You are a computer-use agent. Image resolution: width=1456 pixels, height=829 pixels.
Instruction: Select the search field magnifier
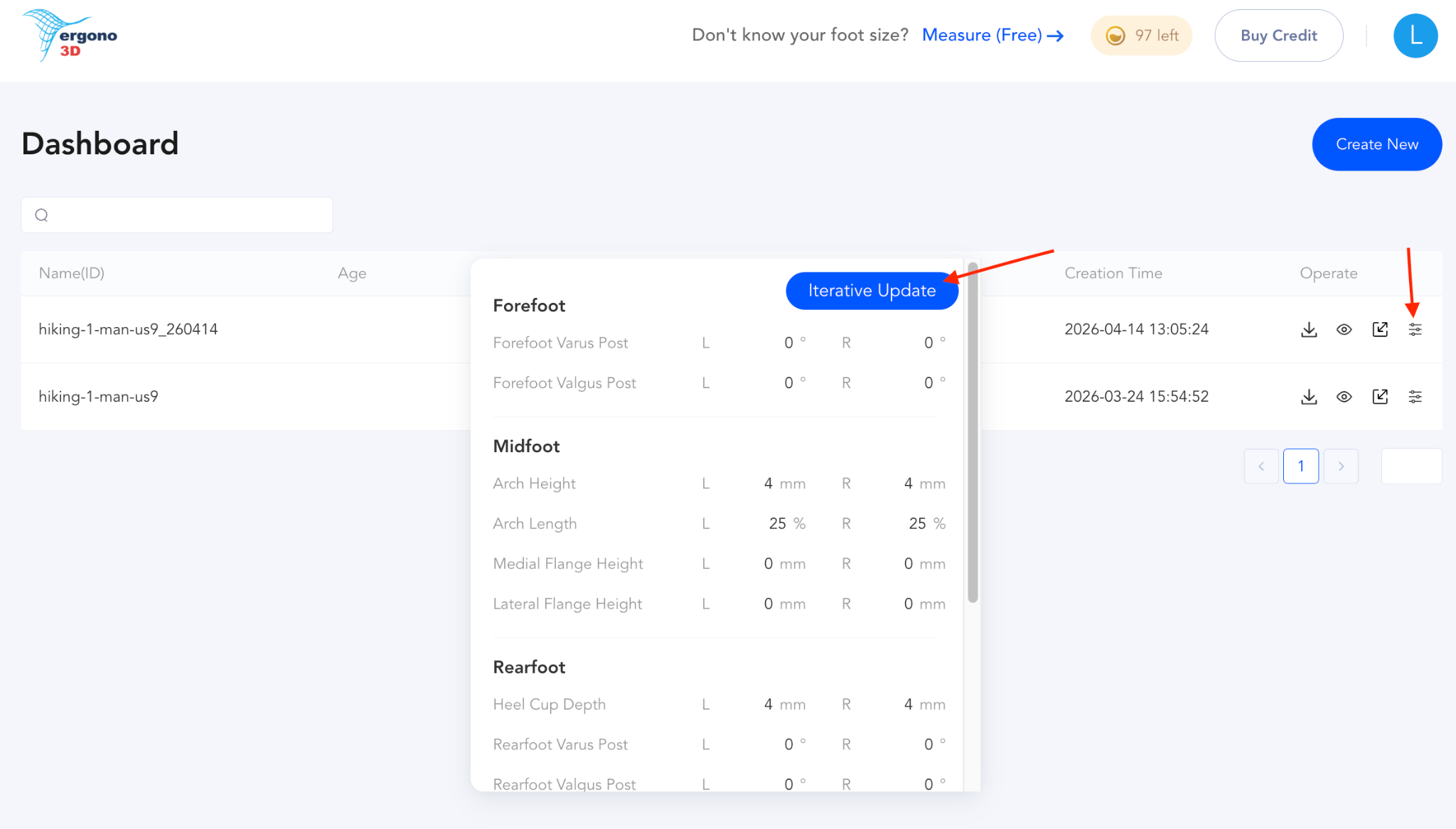coord(41,214)
